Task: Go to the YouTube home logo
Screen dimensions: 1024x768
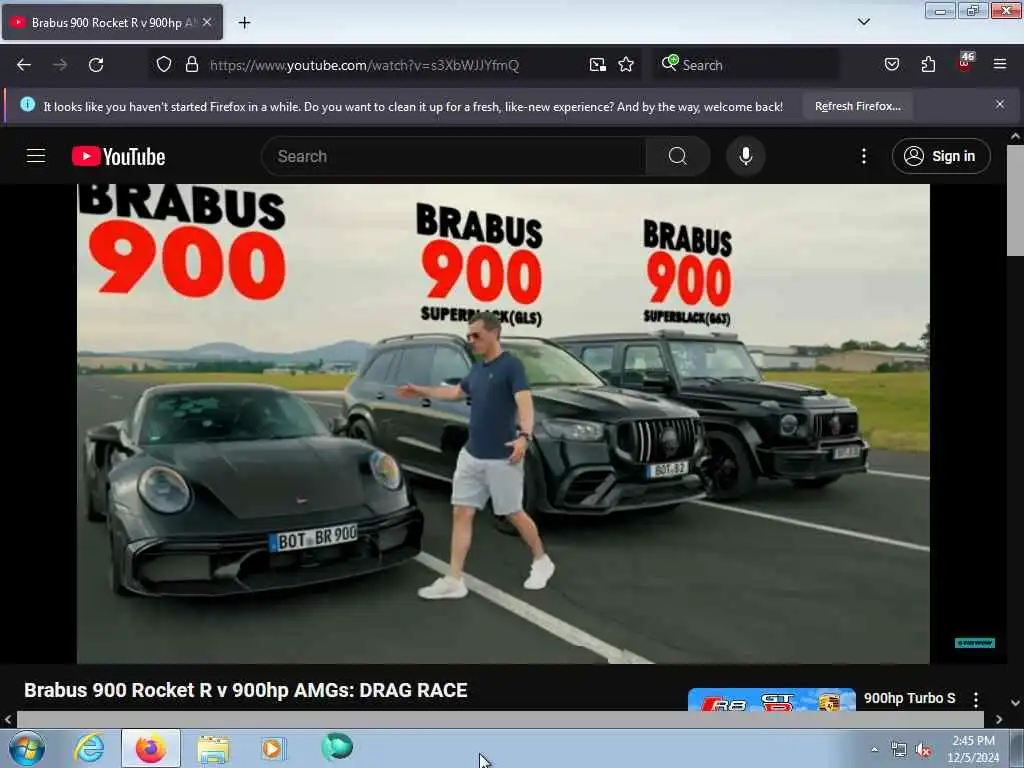Action: point(118,157)
